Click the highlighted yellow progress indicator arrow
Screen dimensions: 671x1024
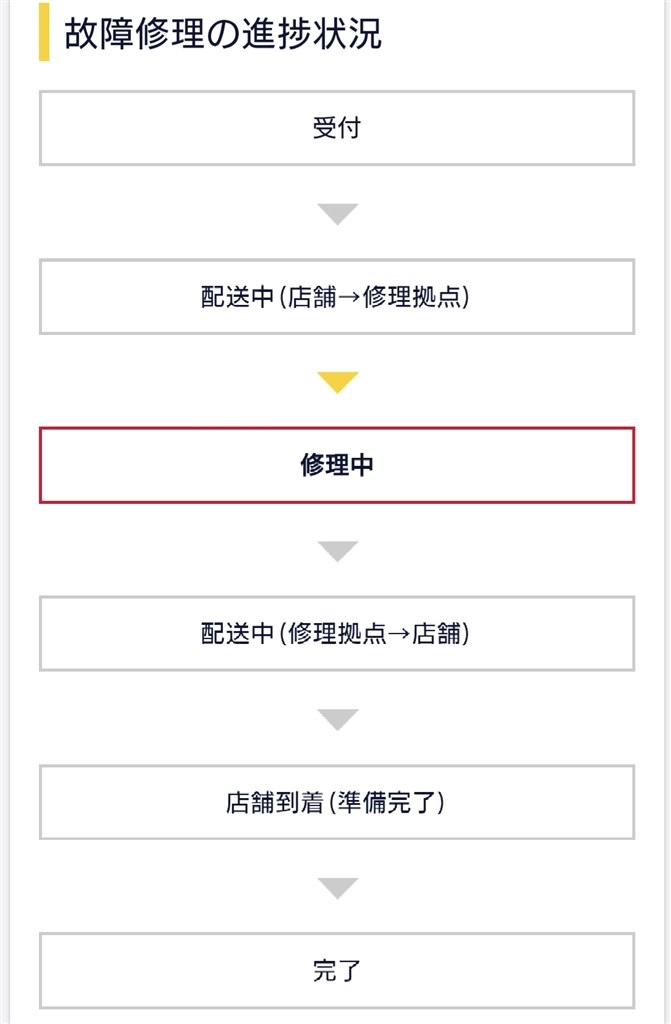tap(336, 382)
